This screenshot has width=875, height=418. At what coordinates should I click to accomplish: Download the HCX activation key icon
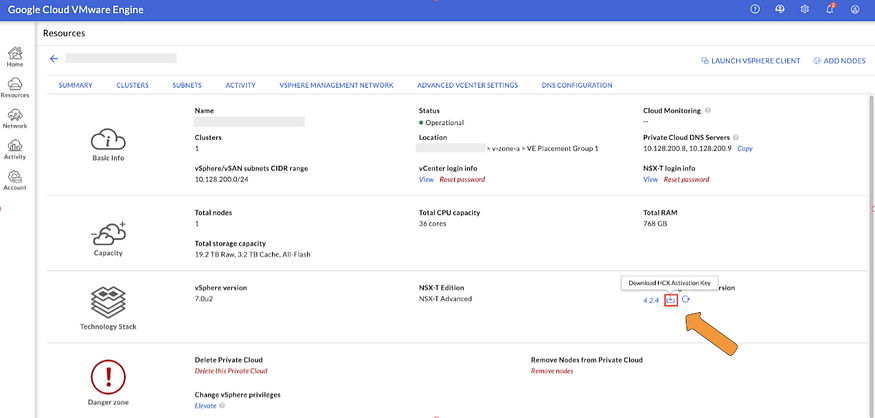click(x=671, y=300)
